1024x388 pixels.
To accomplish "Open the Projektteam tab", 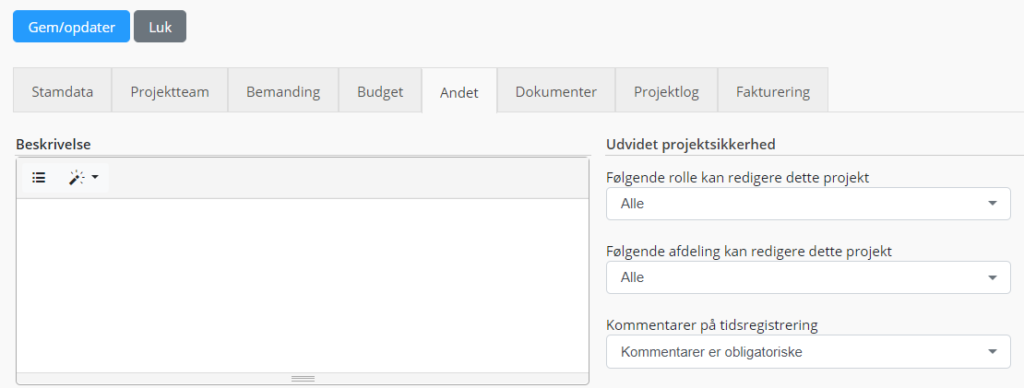I will click(x=170, y=91).
